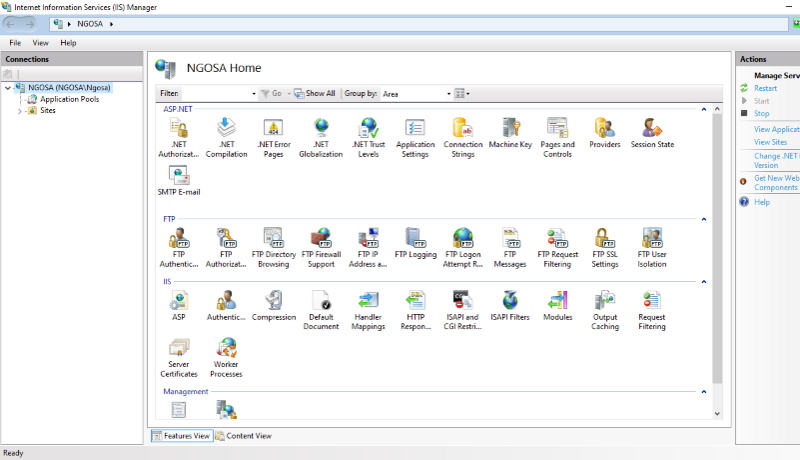
Task: Click Get New Web Components link
Action: [x=777, y=183]
